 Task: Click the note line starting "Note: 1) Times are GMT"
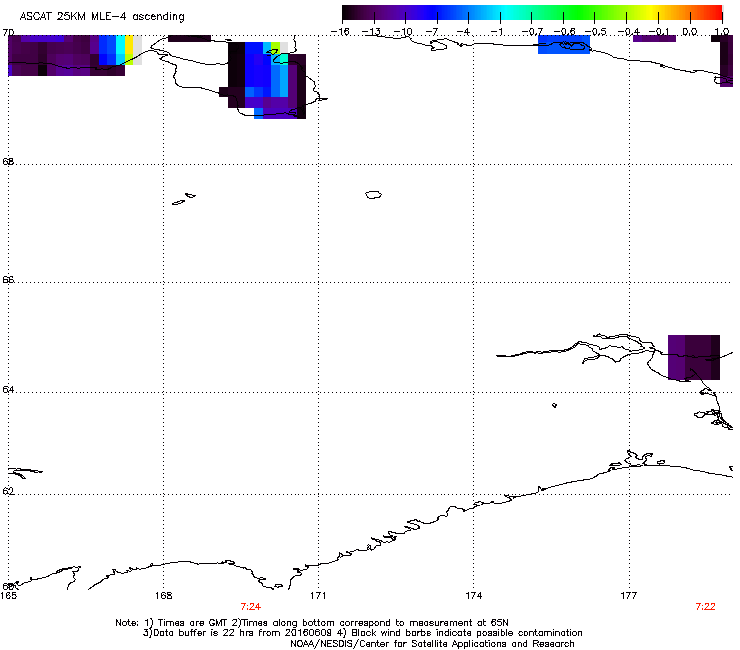(312, 623)
